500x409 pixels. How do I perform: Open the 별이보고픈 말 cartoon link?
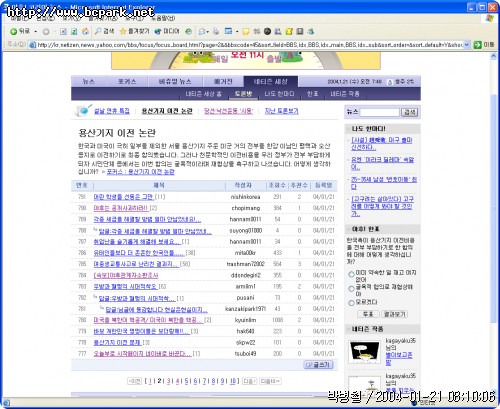399,358
